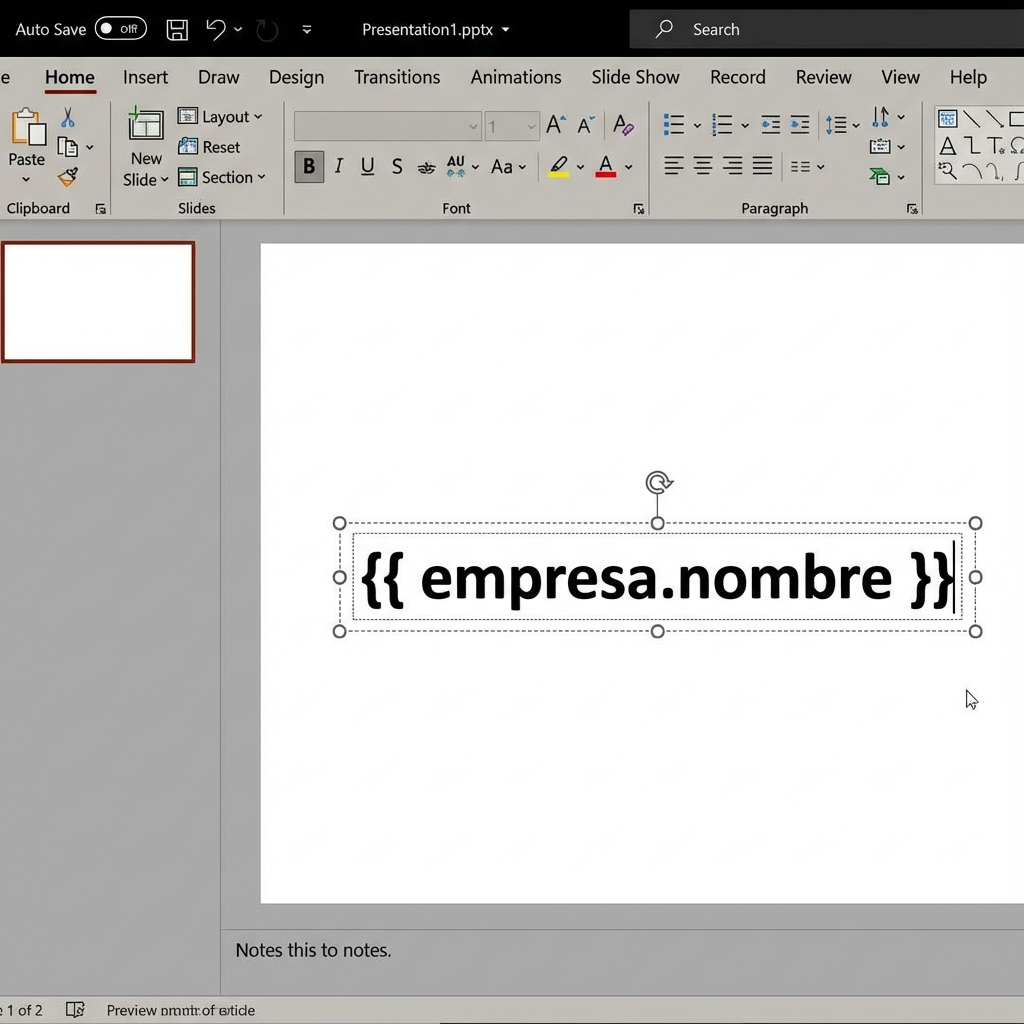Click the Underline icon

pos(367,166)
